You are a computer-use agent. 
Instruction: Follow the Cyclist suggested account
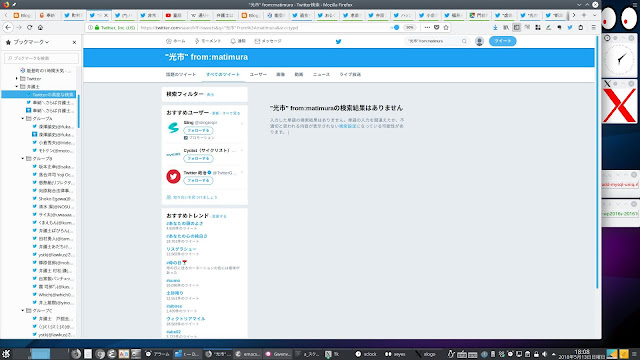(198, 158)
